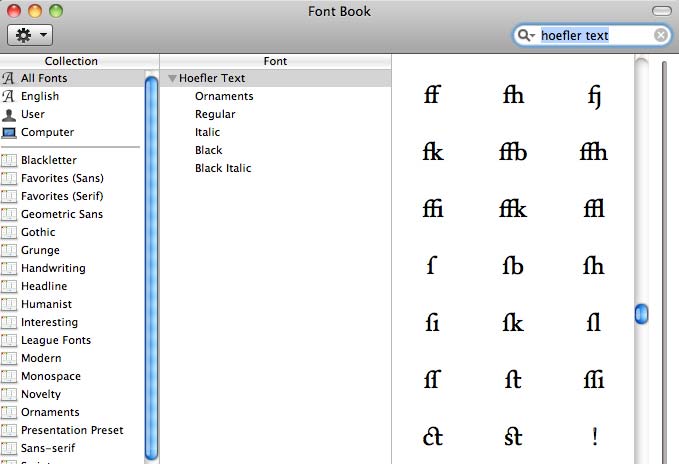679x464 pixels.
Task: Open the Favorites (Sans) collection
Action: point(72,178)
